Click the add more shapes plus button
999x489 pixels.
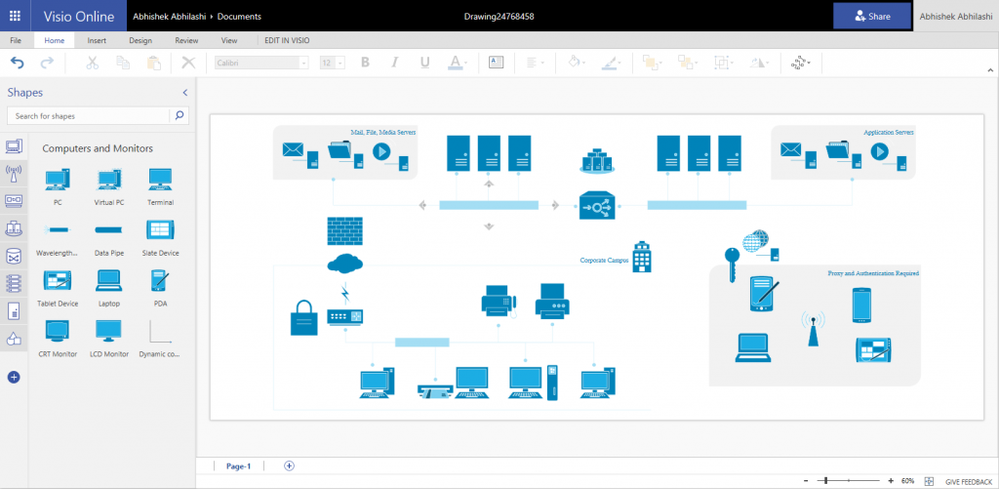click(14, 377)
